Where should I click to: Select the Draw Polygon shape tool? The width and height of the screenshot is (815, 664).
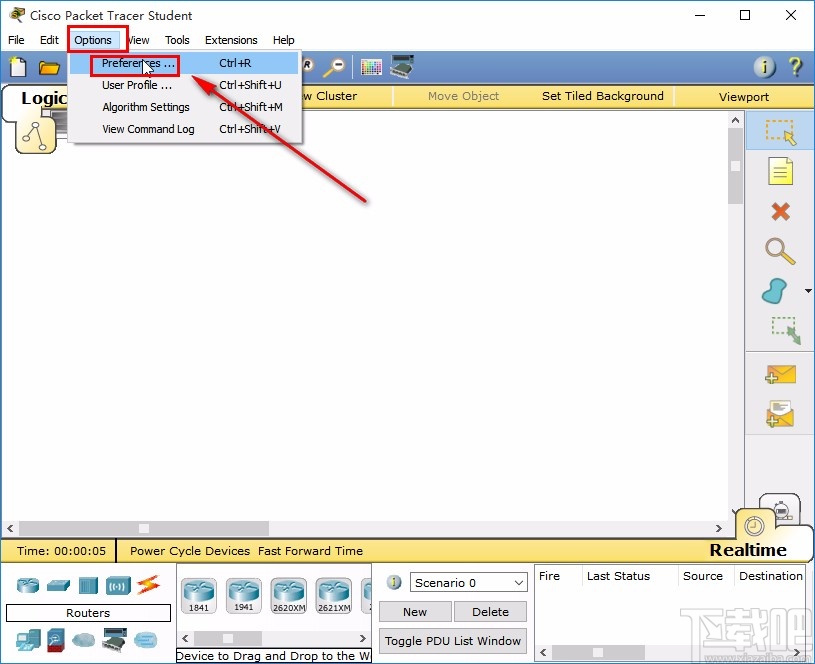[x=774, y=291]
